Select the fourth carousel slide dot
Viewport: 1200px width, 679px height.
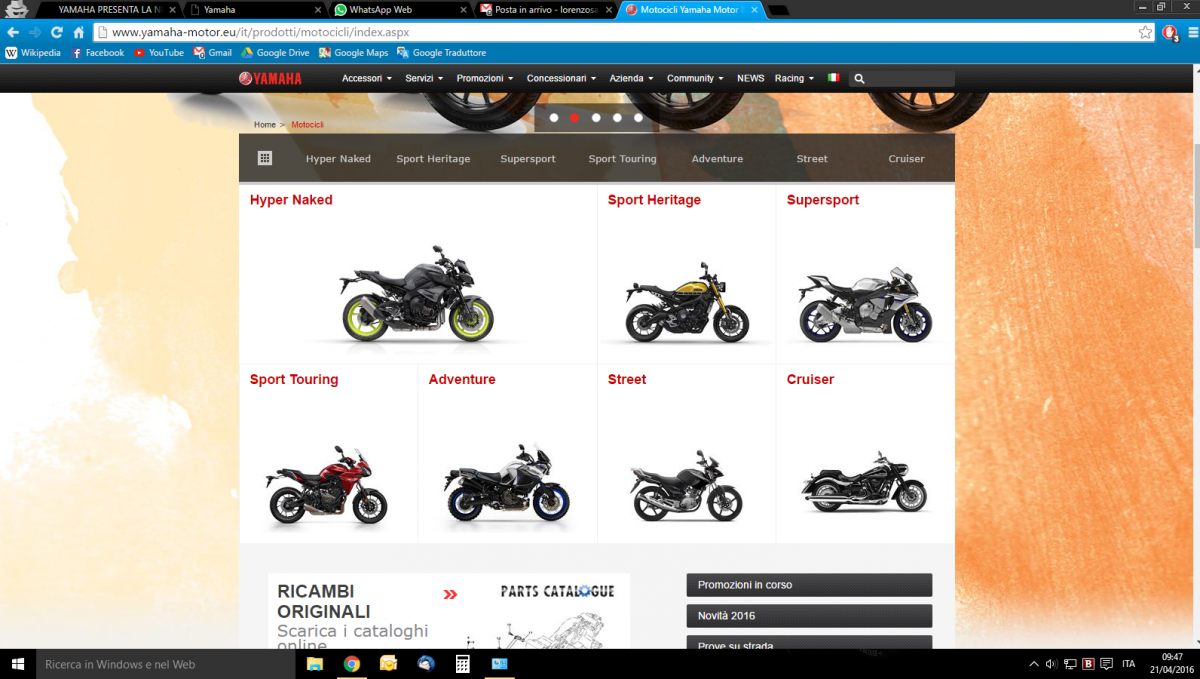[617, 118]
